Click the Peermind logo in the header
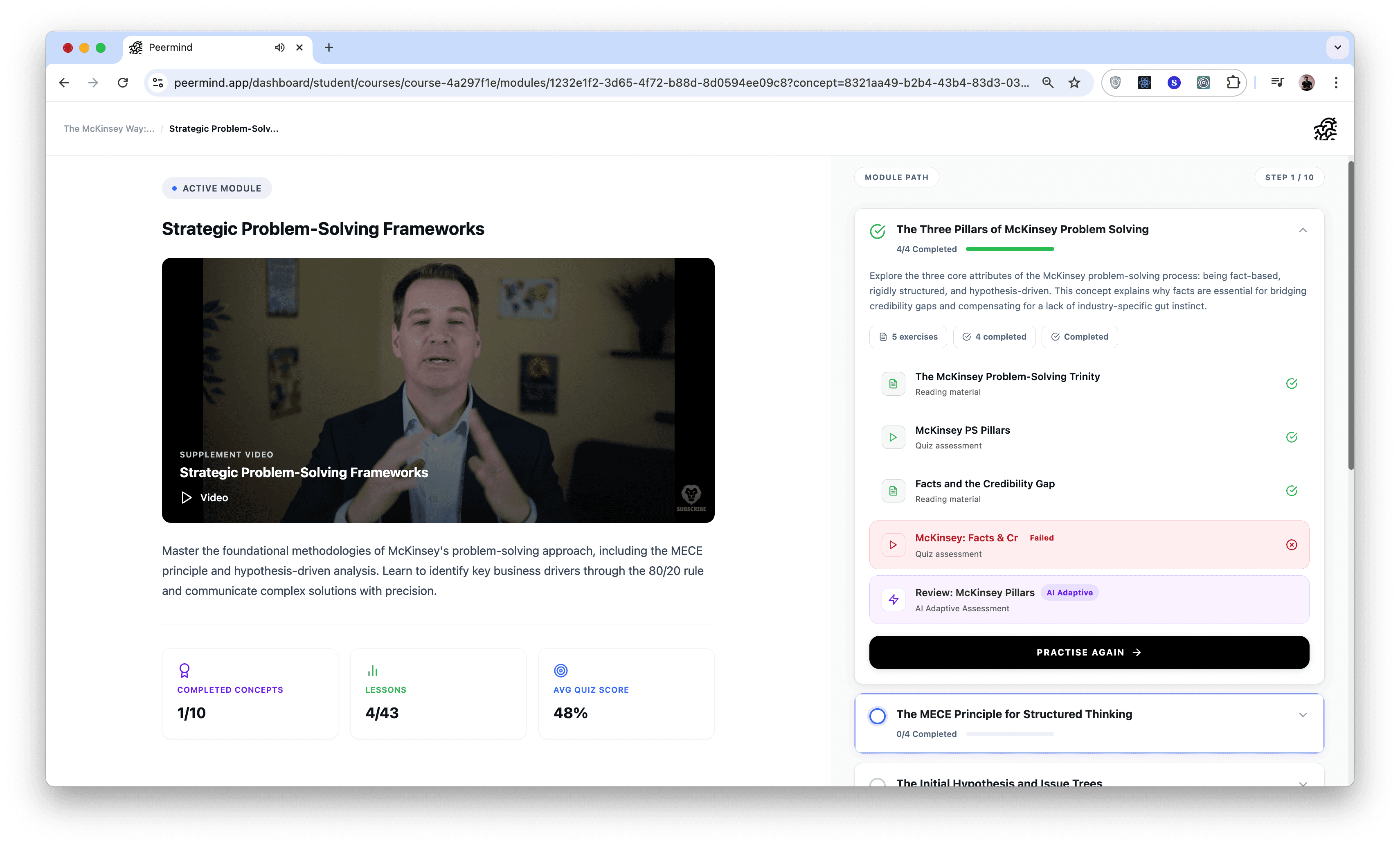 click(x=1325, y=129)
